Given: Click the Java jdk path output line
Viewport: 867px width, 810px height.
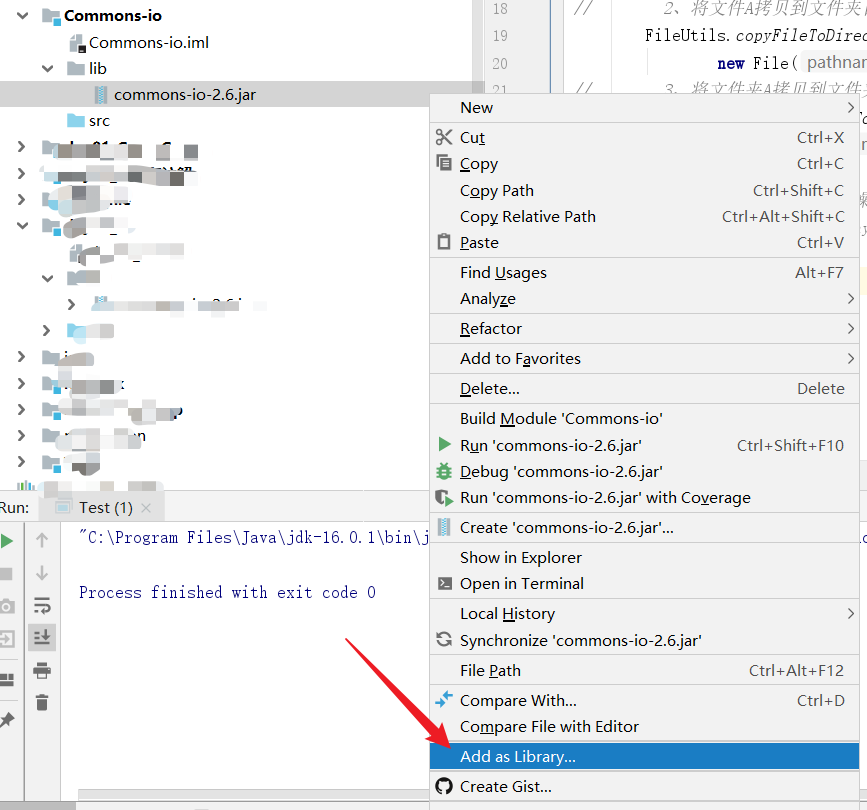Looking at the screenshot, I should (x=254, y=537).
